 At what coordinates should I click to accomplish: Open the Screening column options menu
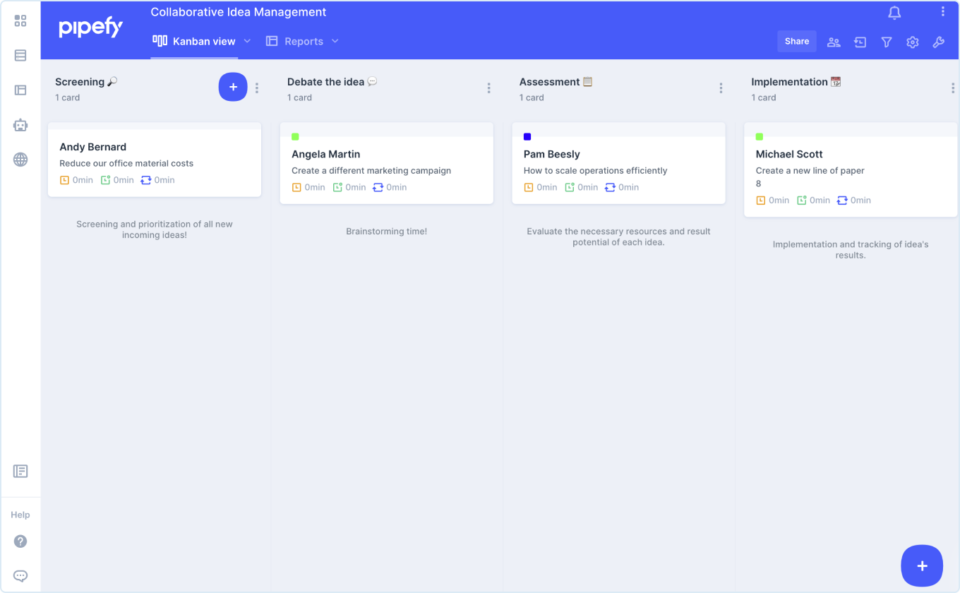tap(257, 87)
